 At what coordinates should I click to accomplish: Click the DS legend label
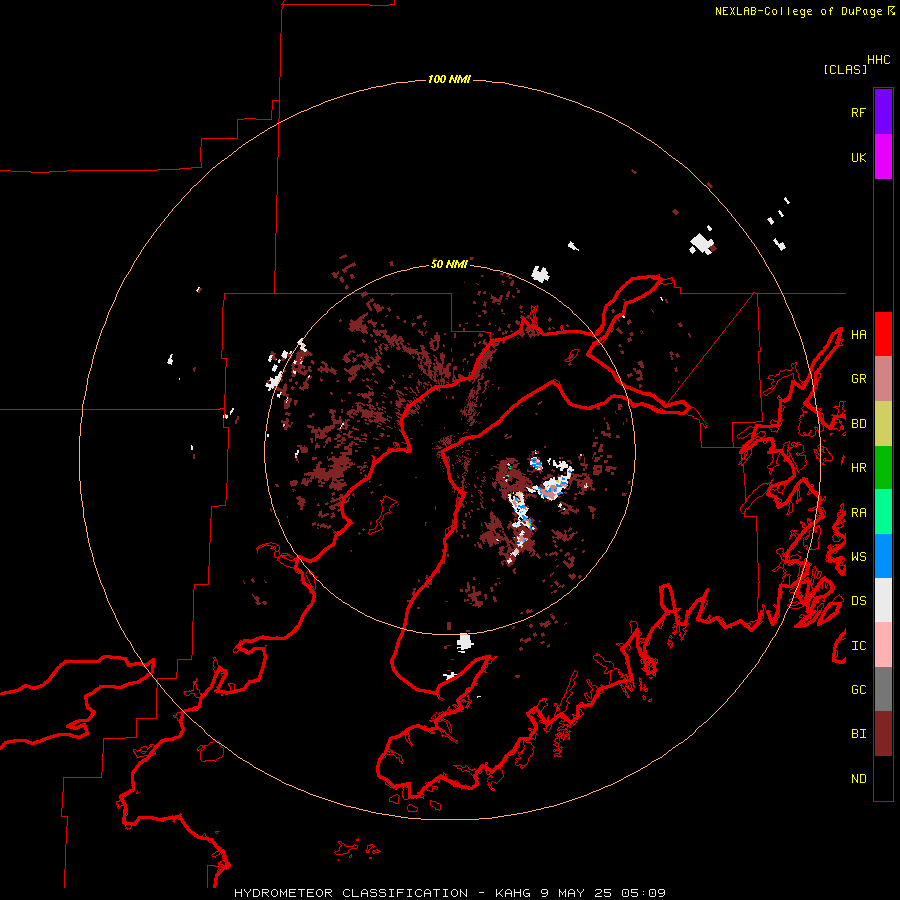pyautogui.click(x=858, y=601)
